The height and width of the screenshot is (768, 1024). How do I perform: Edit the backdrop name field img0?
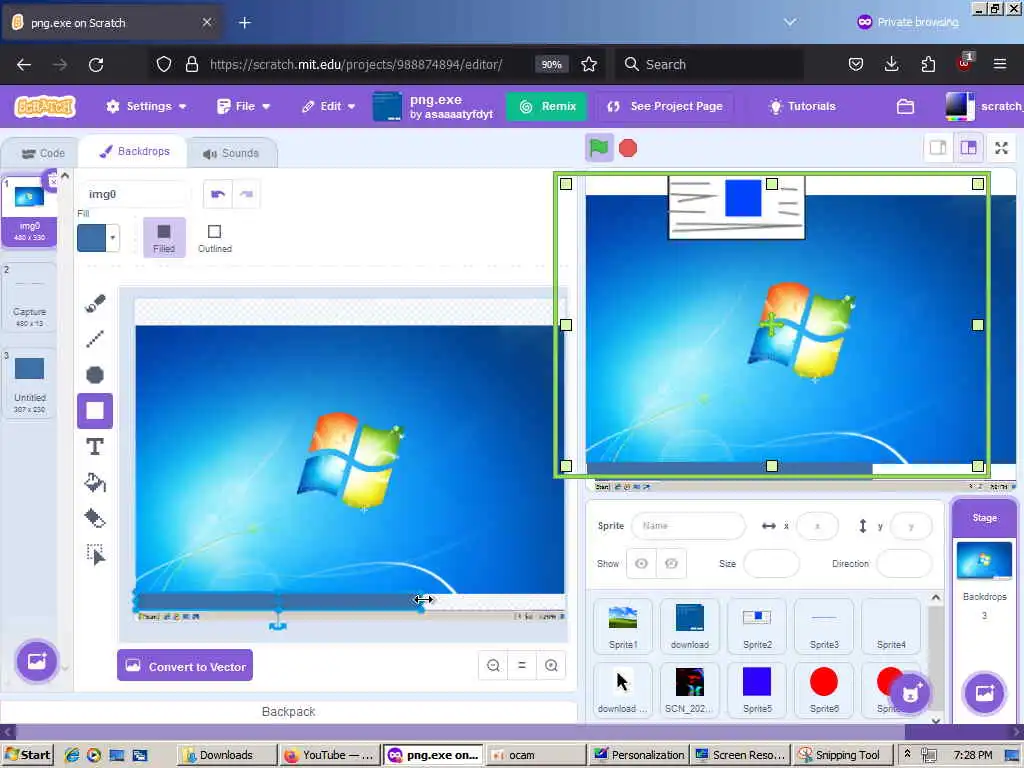pos(134,194)
